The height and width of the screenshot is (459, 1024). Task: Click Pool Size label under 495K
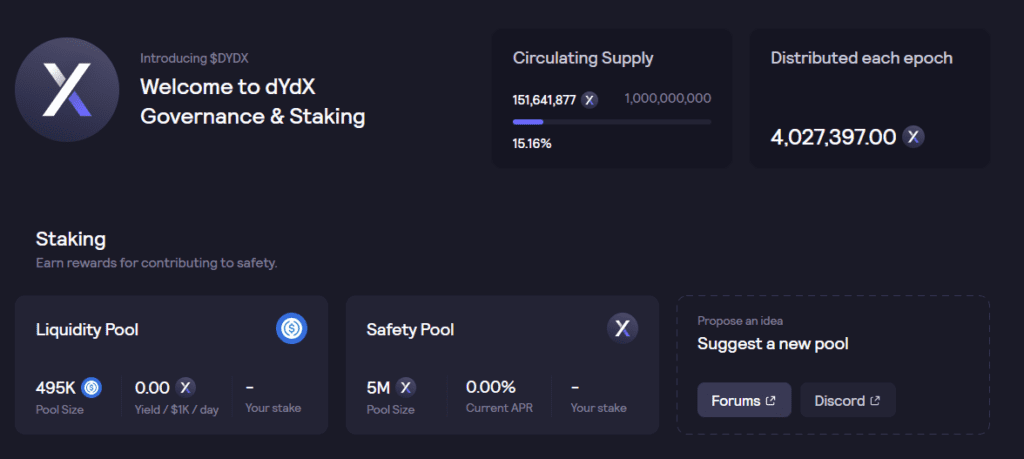[x=59, y=410]
